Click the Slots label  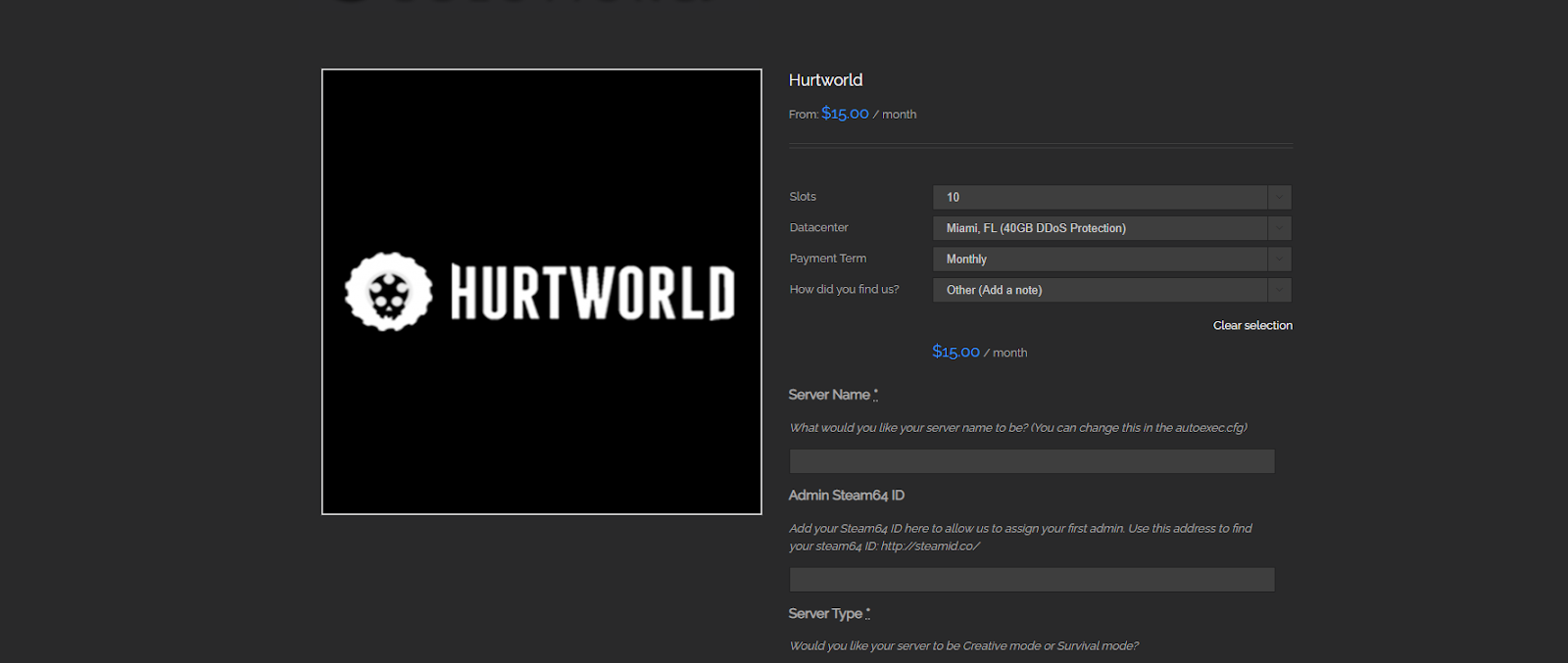pyautogui.click(x=803, y=197)
